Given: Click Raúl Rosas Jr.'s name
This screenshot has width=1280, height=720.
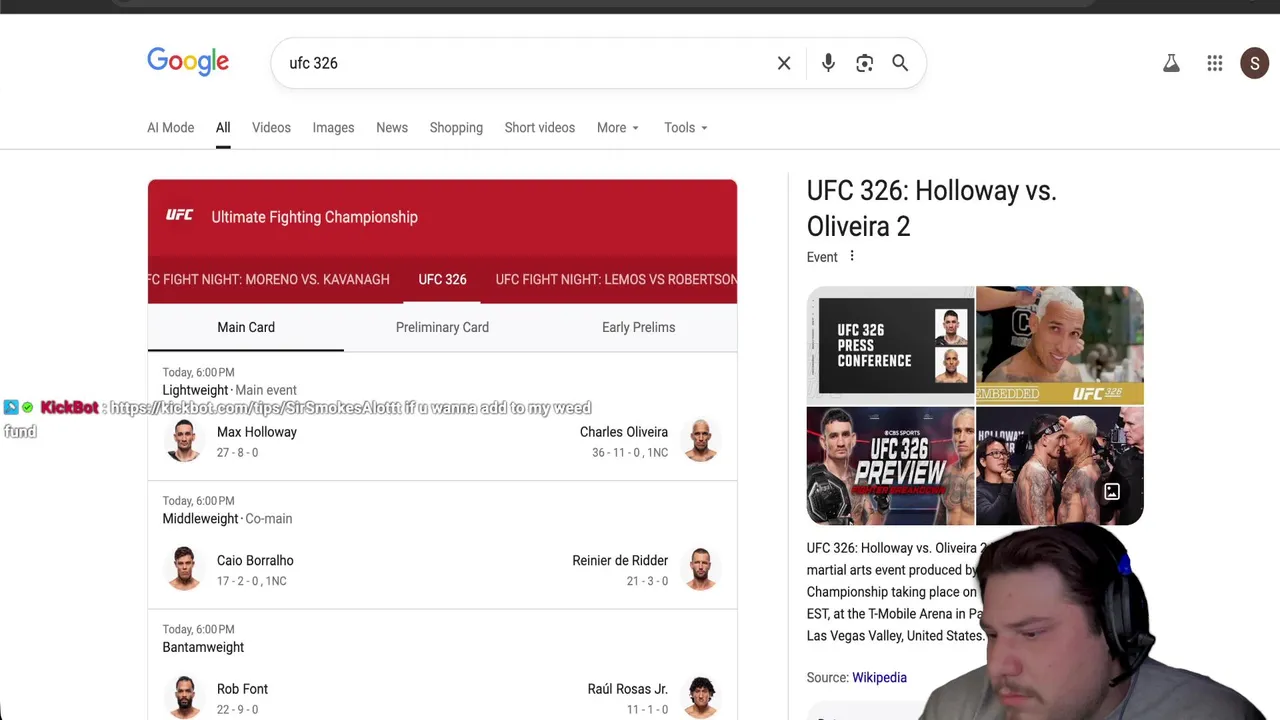Looking at the screenshot, I should pos(628,689).
